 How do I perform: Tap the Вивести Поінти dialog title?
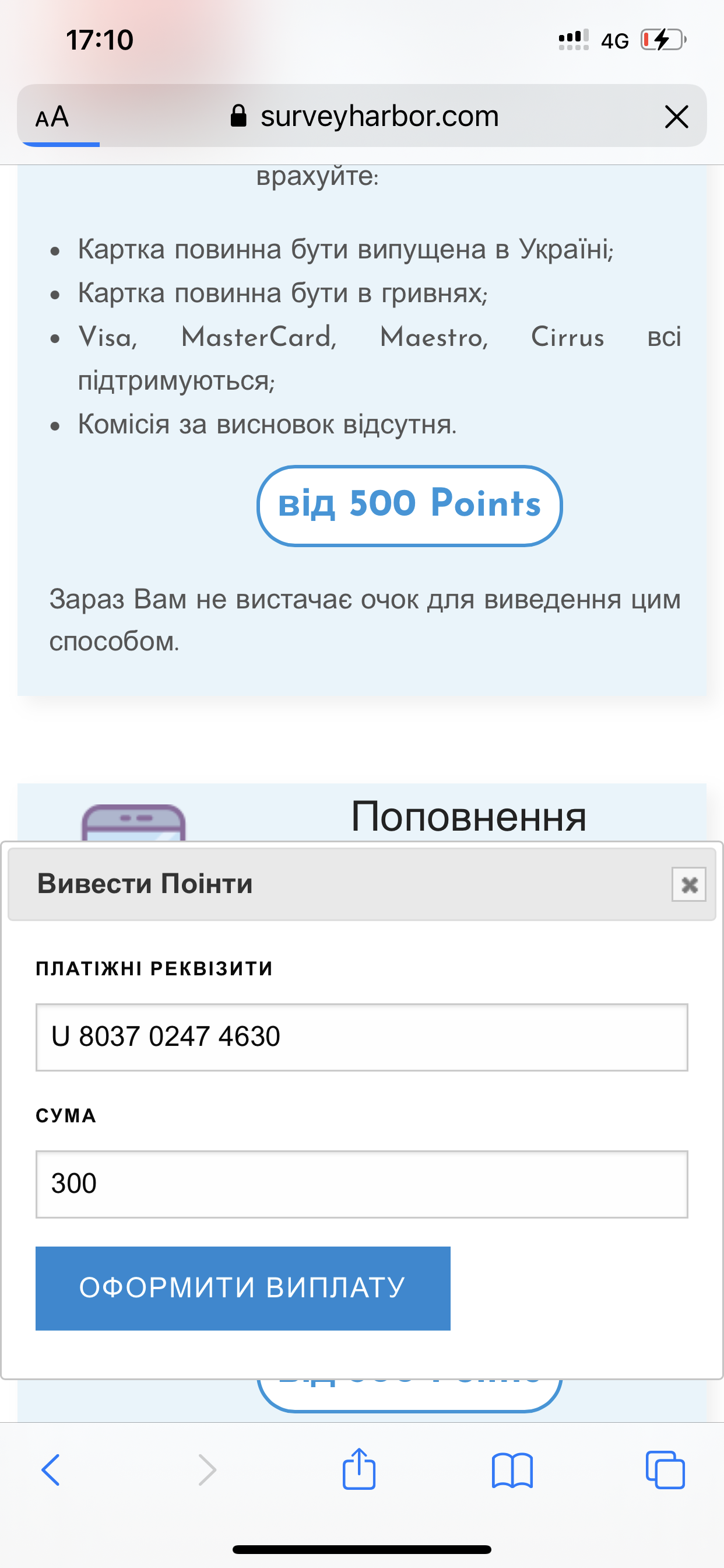[145, 884]
